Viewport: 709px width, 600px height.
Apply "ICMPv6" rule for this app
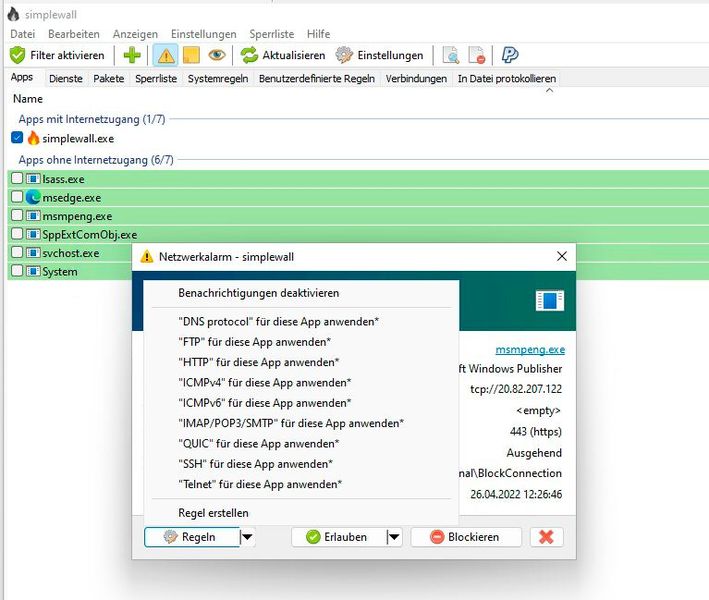coord(301,403)
